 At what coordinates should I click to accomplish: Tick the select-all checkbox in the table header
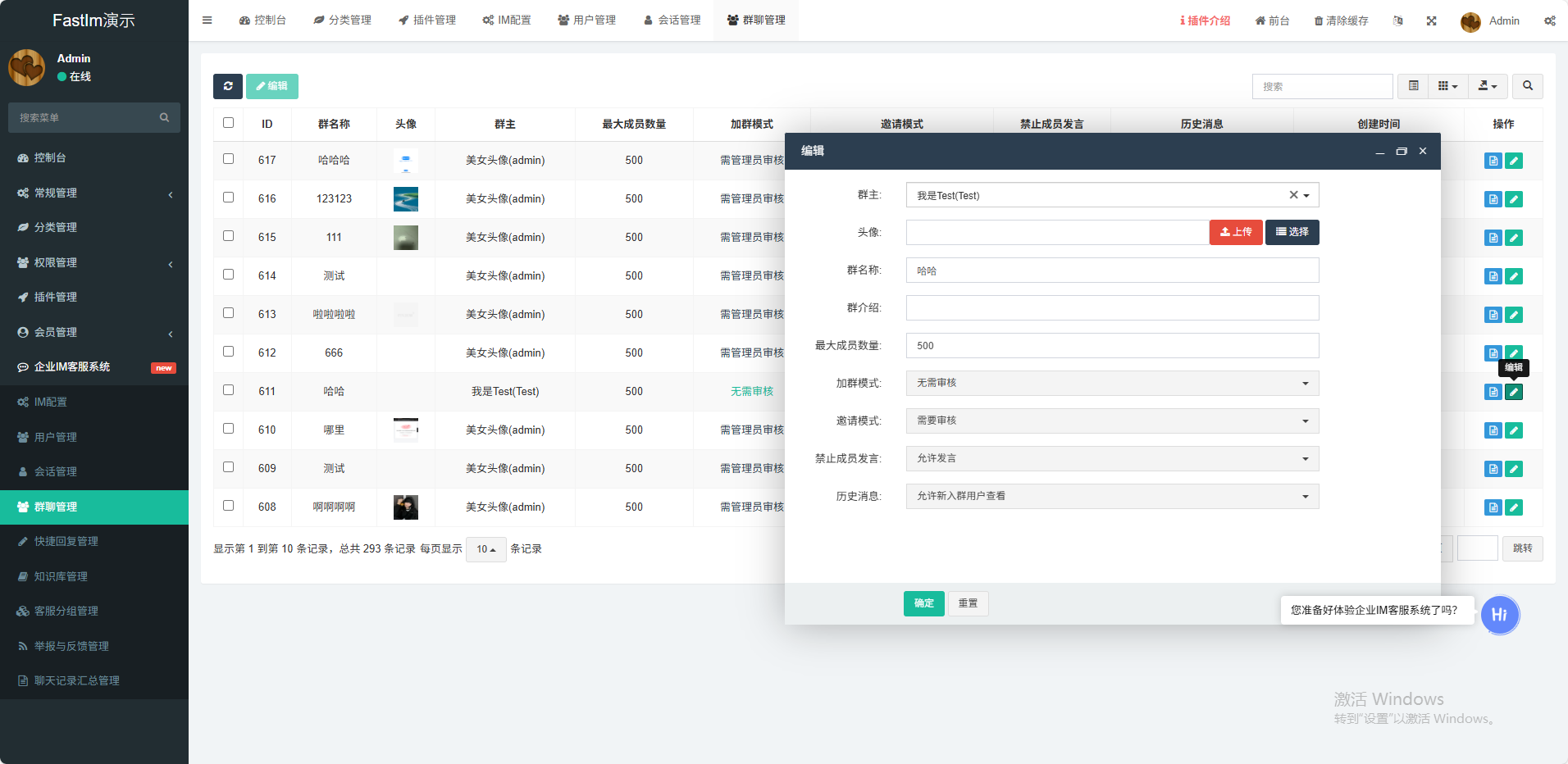click(x=228, y=123)
